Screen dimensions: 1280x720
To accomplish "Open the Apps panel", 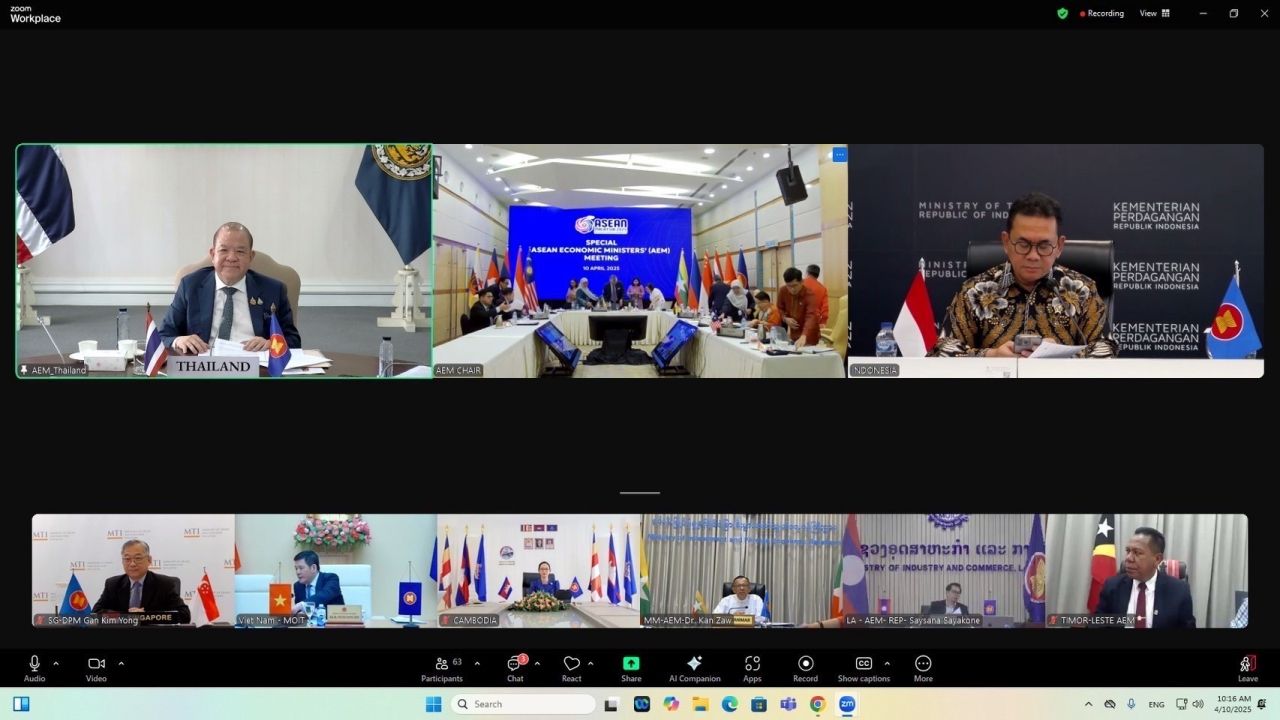I will click(752, 667).
